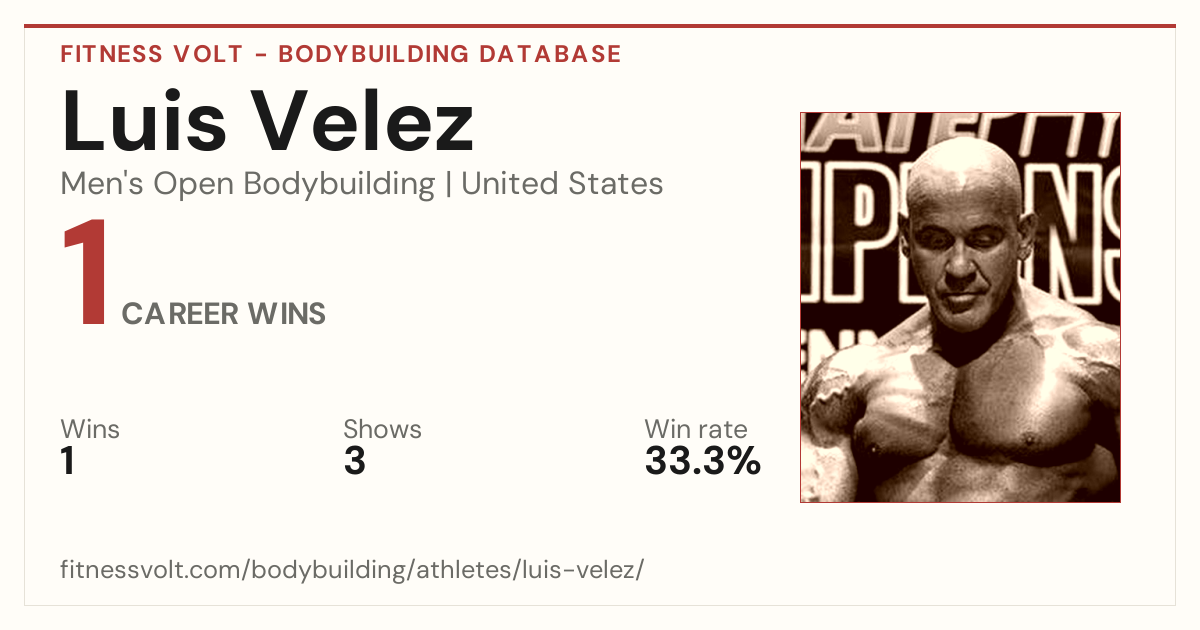Click the Wins value of 1
Screen dimensions: 1200x630
coord(68,461)
